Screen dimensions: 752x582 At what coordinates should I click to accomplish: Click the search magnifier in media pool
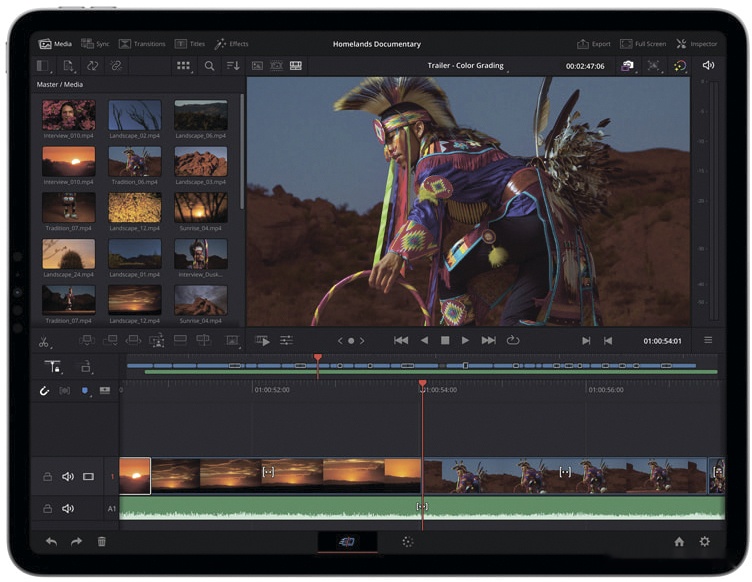[209, 66]
